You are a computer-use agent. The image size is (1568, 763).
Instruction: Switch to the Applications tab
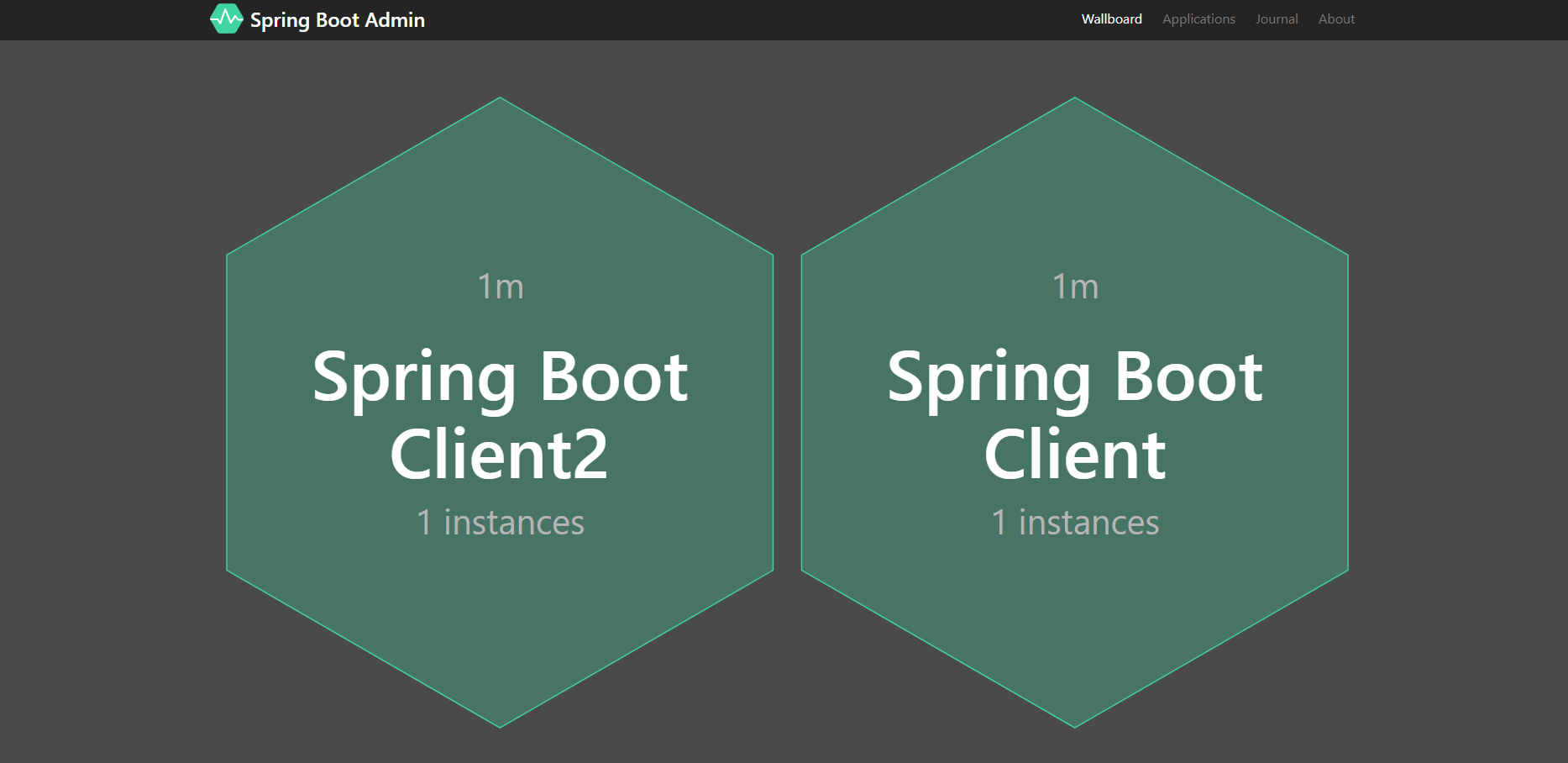coord(1198,18)
